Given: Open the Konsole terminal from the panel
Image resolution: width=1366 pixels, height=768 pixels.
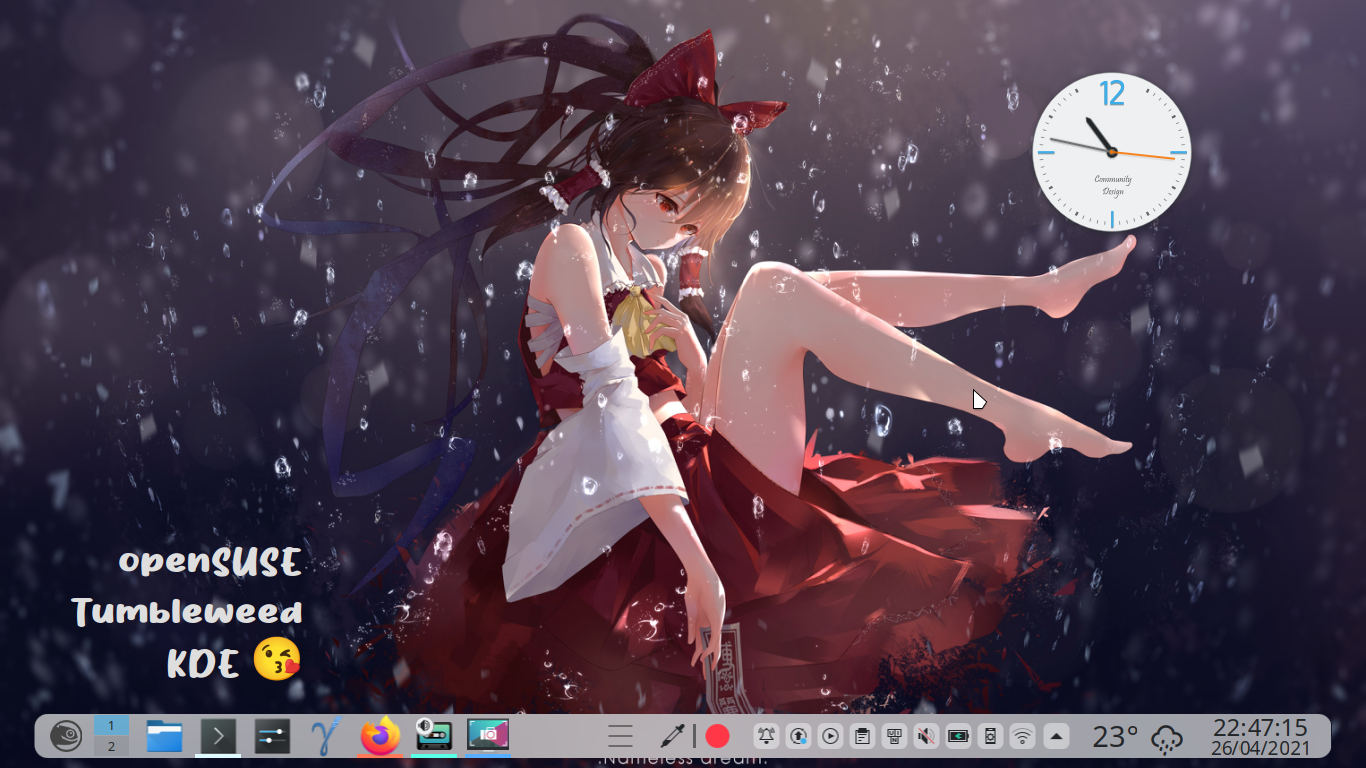Looking at the screenshot, I should coord(218,737).
